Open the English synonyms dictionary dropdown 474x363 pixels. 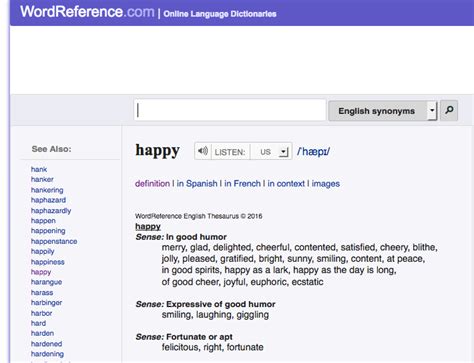click(382, 111)
